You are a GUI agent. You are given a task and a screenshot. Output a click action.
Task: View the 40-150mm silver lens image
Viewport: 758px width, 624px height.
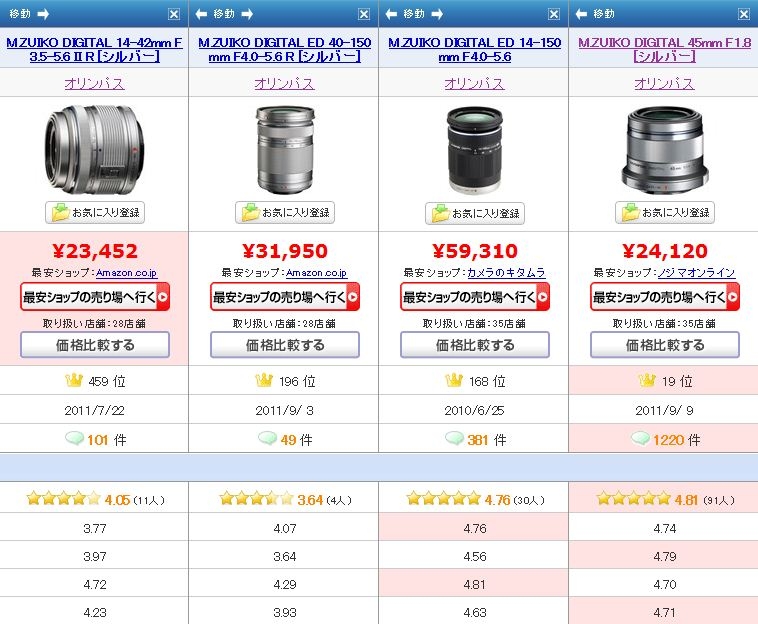coord(285,150)
